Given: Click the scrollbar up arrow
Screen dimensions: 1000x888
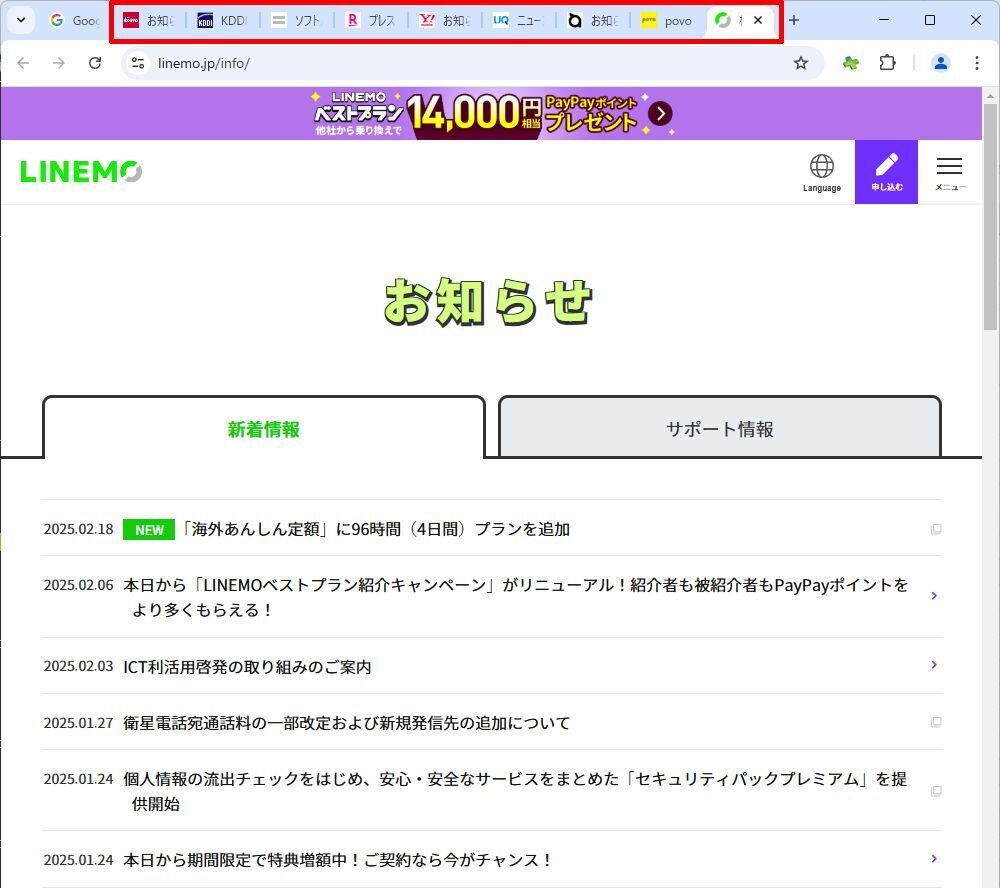Looking at the screenshot, I should pos(990,96).
